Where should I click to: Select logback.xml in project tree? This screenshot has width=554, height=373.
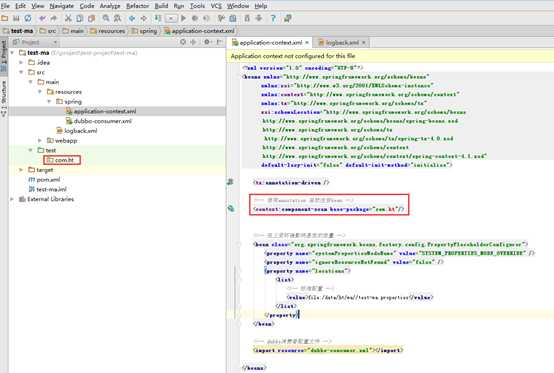(77, 131)
